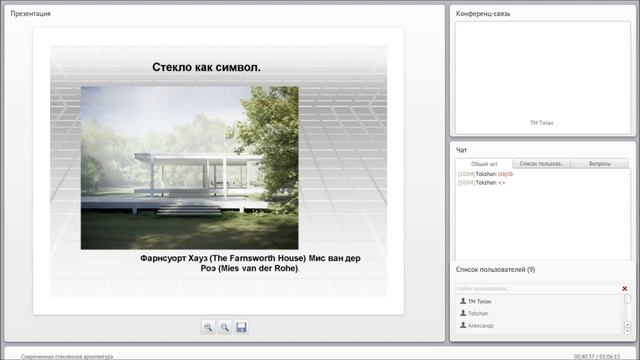Screen dimensions: 640x360
Task: Clear the user search with the red X
Action: 624,289
